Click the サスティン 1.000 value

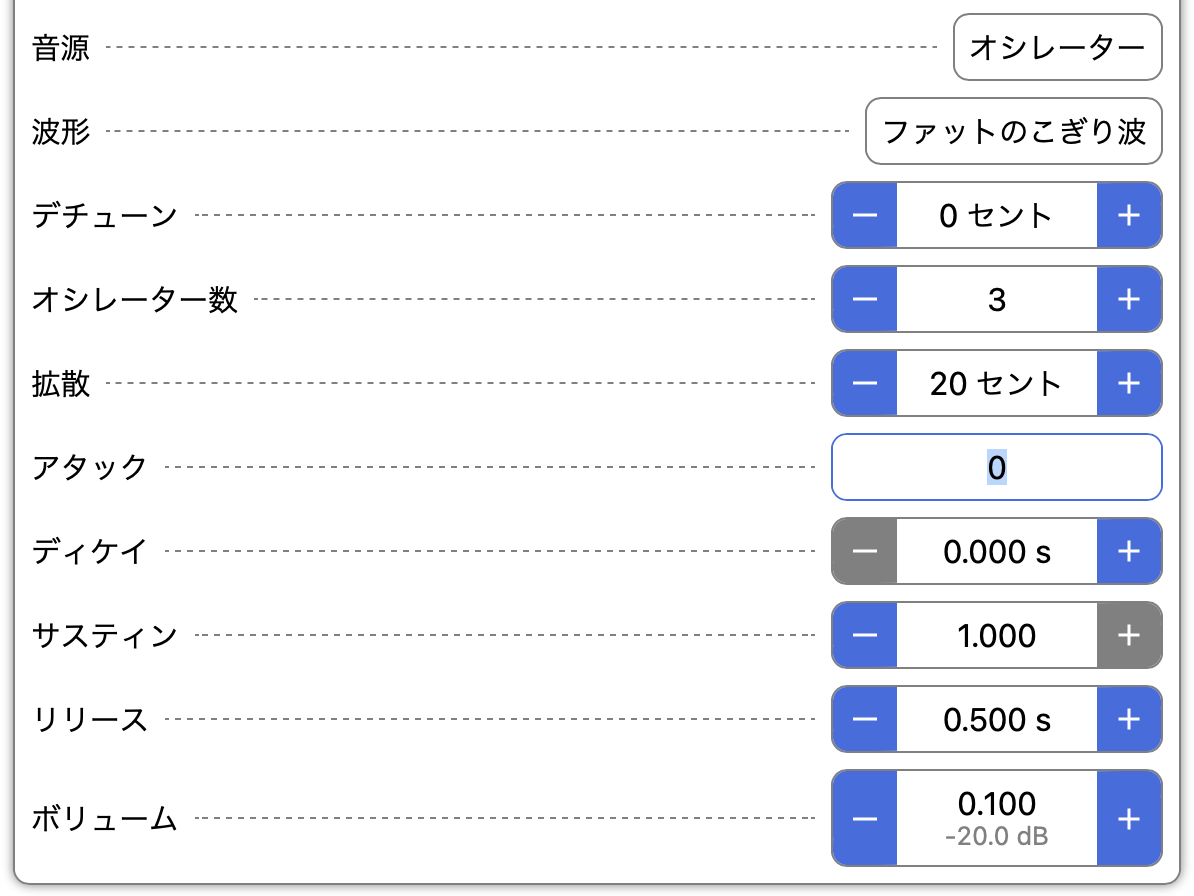click(x=996, y=635)
